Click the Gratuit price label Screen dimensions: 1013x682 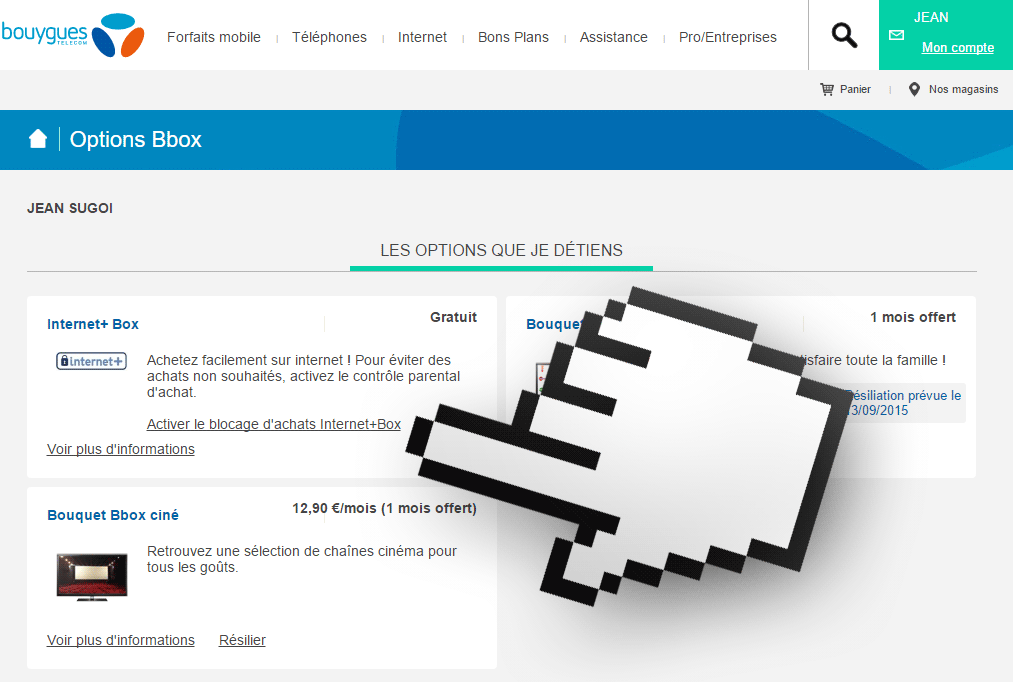pos(454,317)
